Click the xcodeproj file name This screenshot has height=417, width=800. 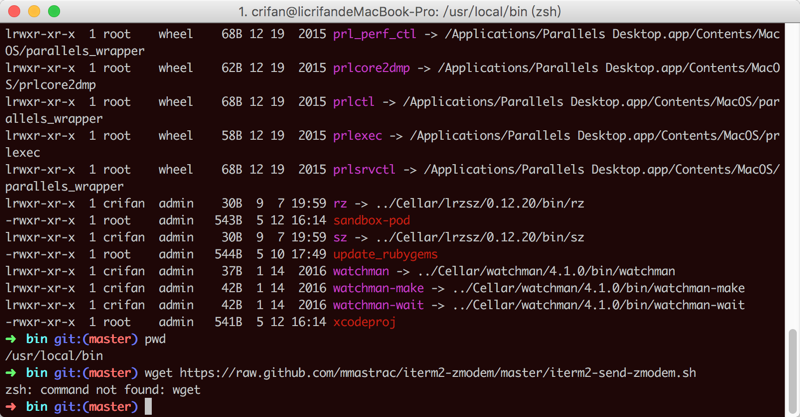tap(364, 322)
